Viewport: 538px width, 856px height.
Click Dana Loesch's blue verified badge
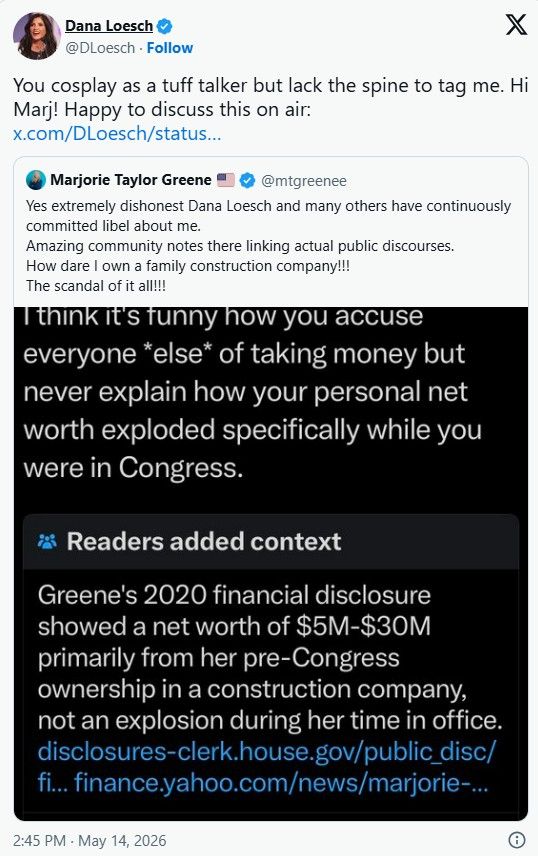point(165,26)
